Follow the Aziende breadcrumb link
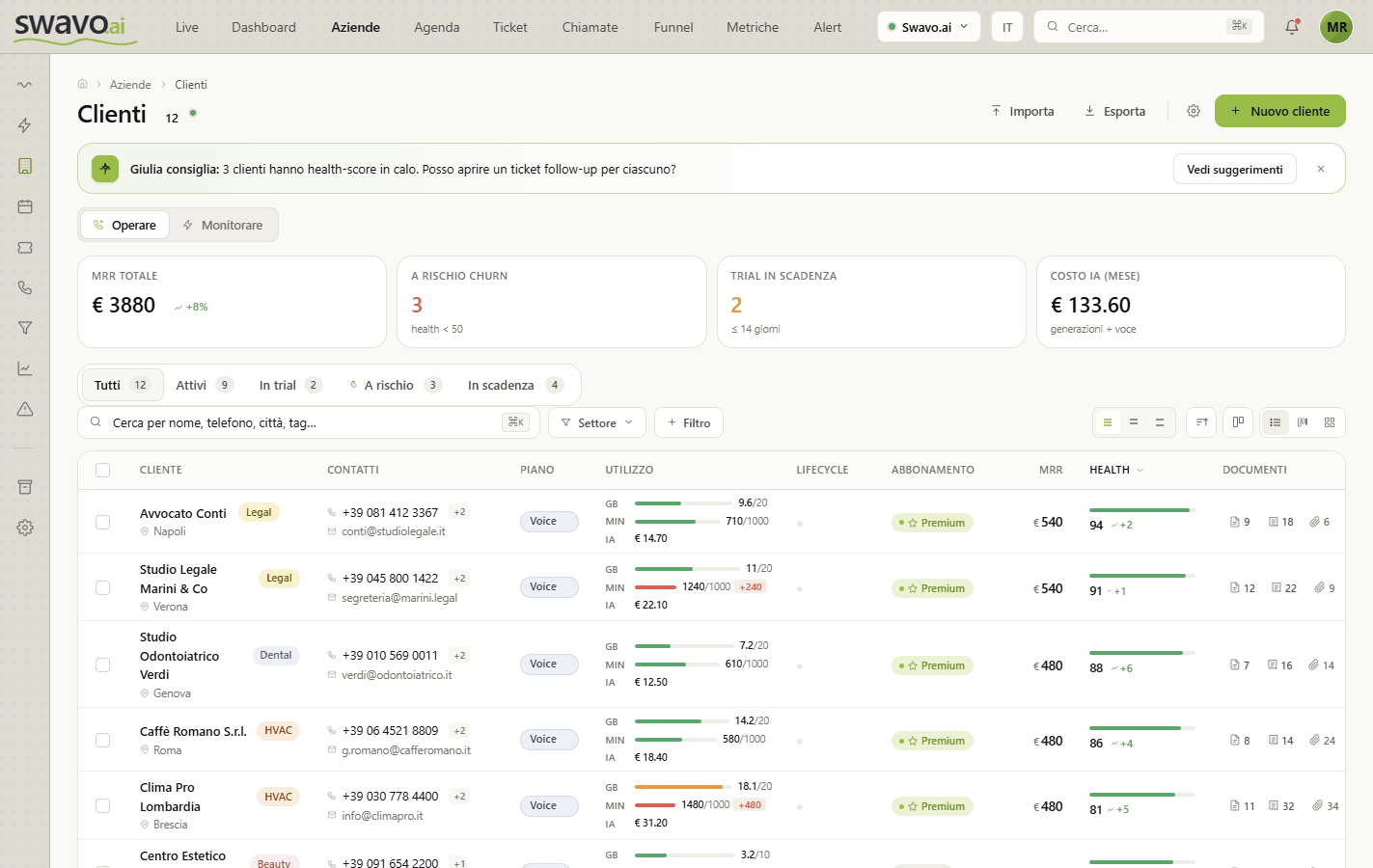This screenshot has width=1373, height=868. (130, 84)
